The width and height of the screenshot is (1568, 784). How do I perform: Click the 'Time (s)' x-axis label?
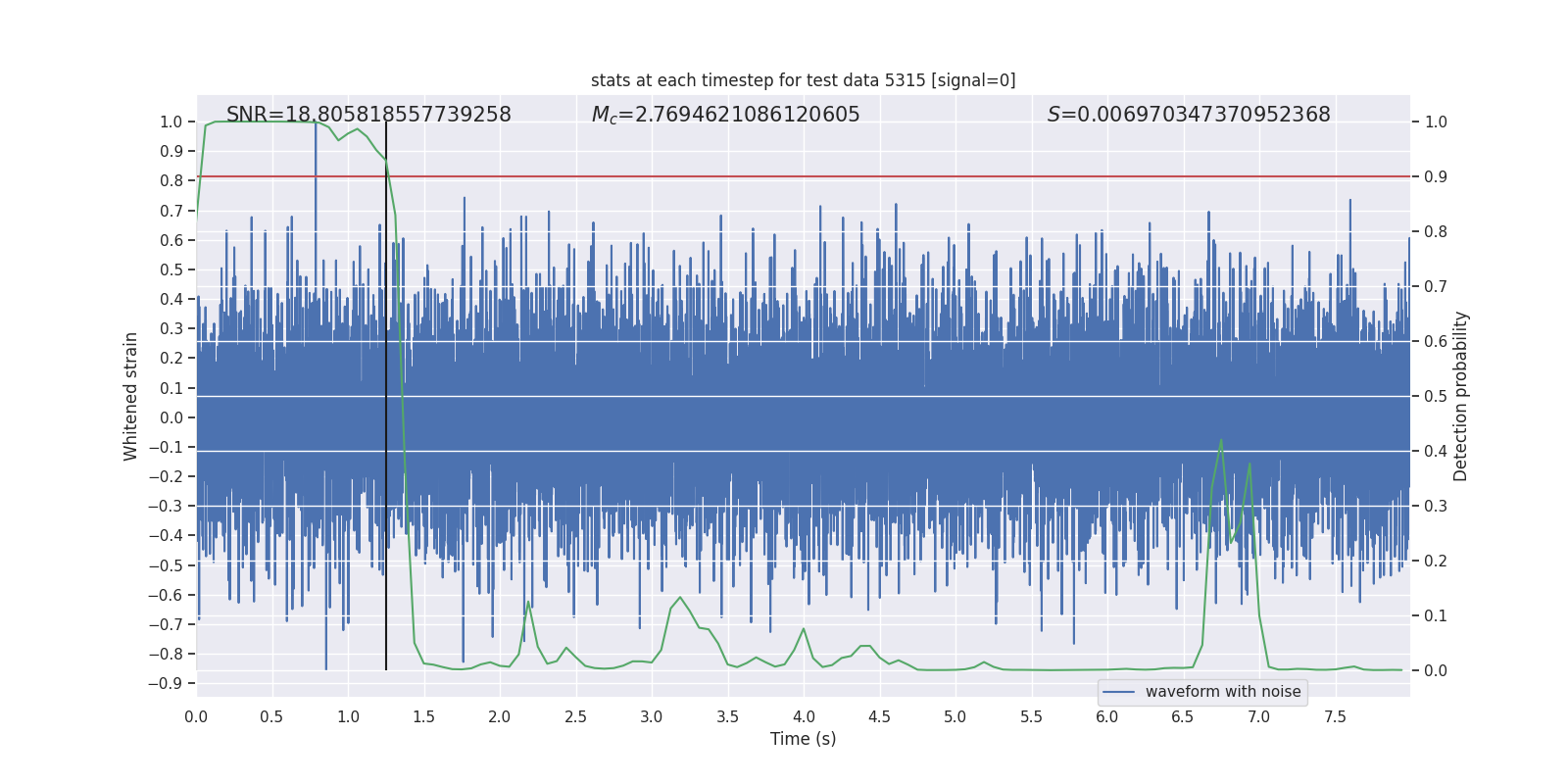(803, 739)
